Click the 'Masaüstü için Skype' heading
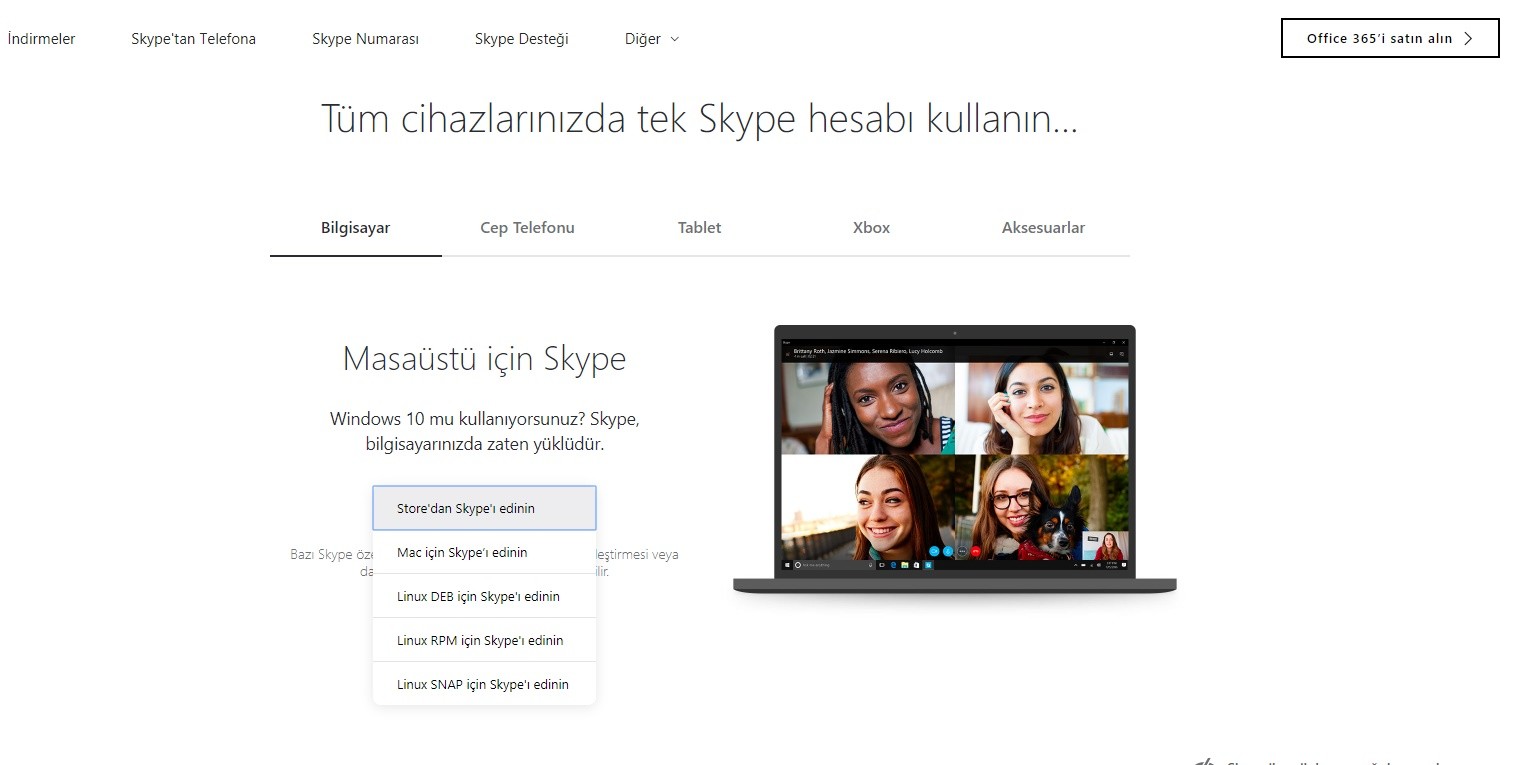 484,358
